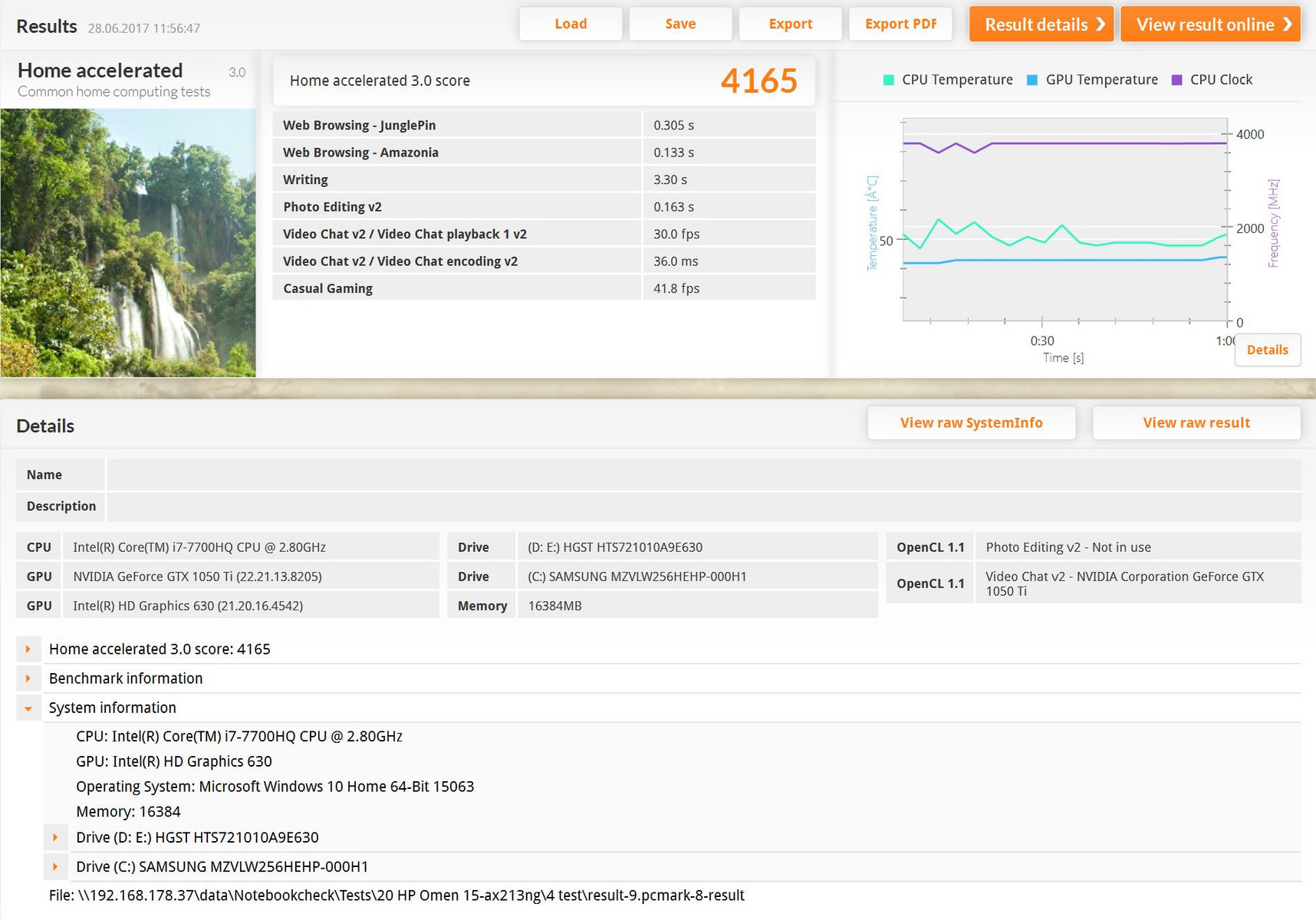The height and width of the screenshot is (920, 1316).
Task: Click the Video Chat v2 OpenCL cell
Action: tap(1138, 583)
